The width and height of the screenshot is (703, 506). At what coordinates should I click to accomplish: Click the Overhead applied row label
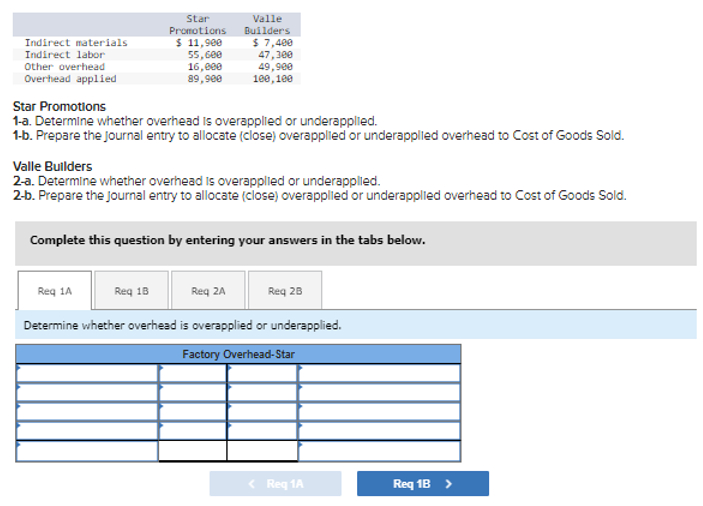(x=70, y=79)
